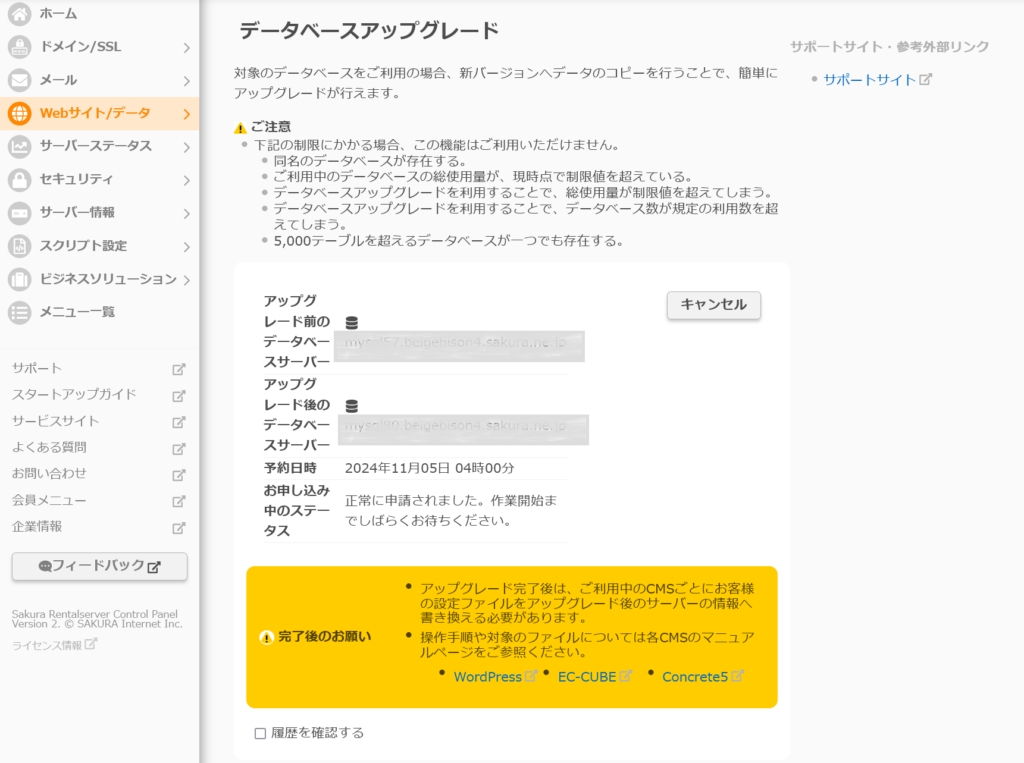1024x763 pixels.
Task: Click the Home house icon in sidebar
Action: point(19,14)
